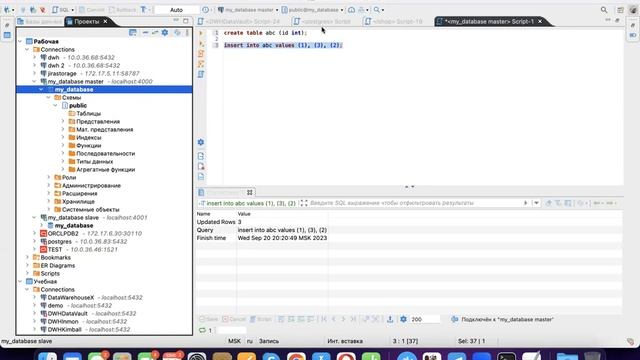Open the transaction mode Auto field
This screenshot has height=360, width=640.
pos(177,9)
